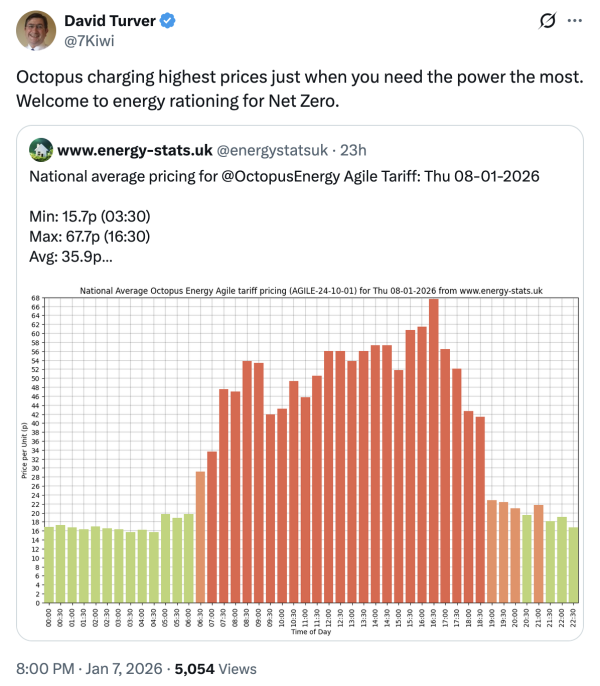Click David Turver's profile avatar

click(x=36, y=31)
